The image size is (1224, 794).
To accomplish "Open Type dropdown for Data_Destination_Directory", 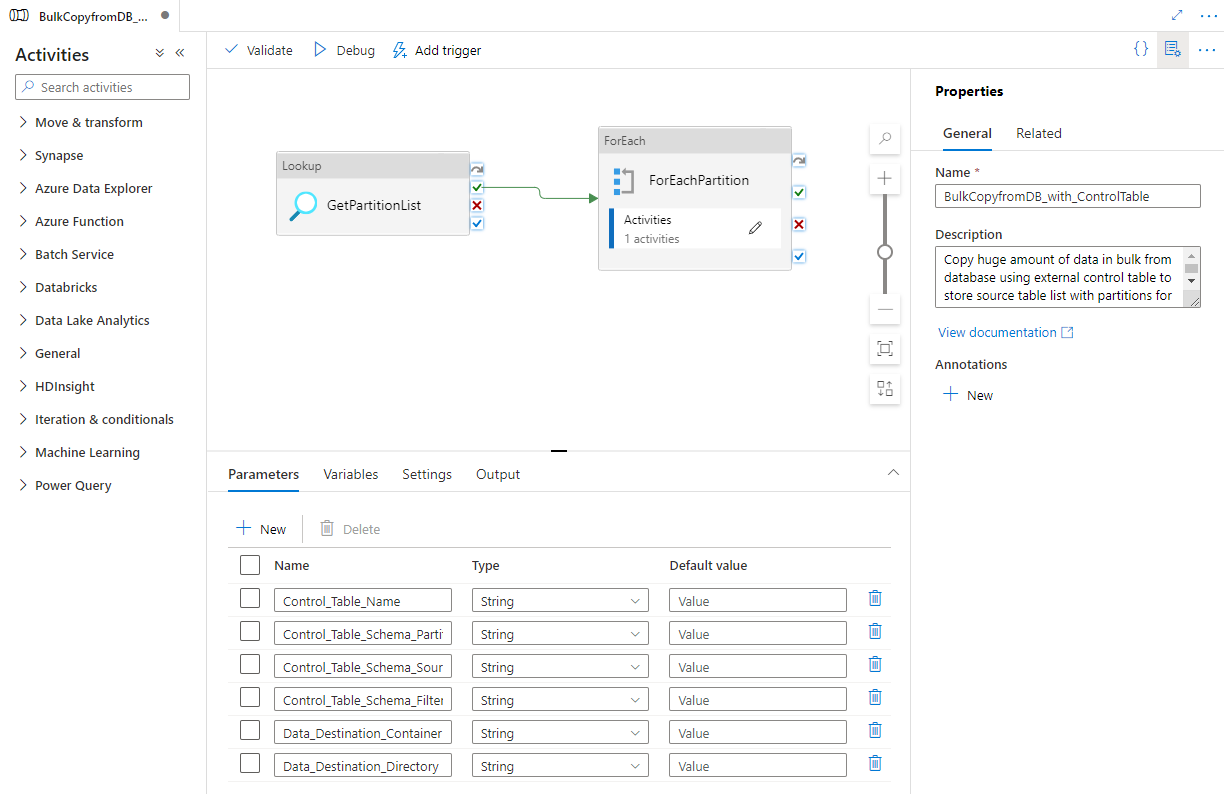I will pos(559,766).
